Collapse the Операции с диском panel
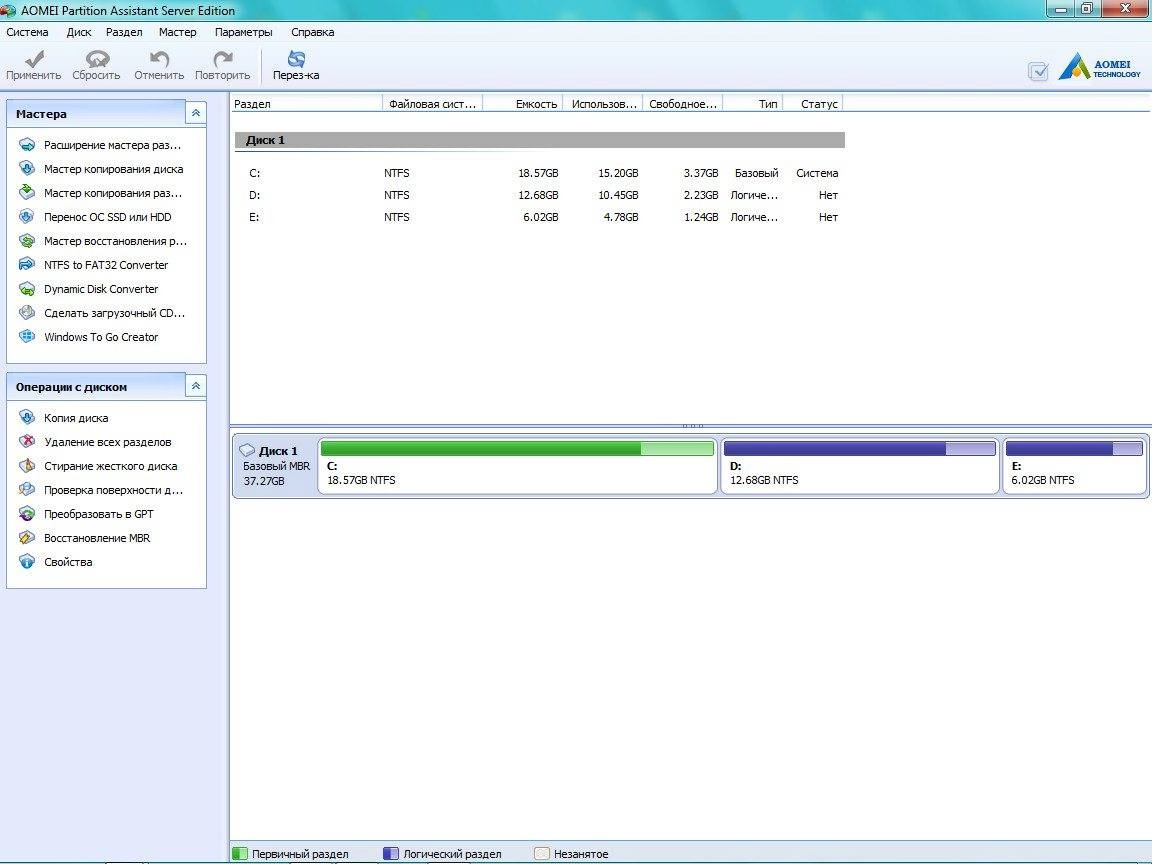1152x864 pixels. pyautogui.click(x=195, y=386)
